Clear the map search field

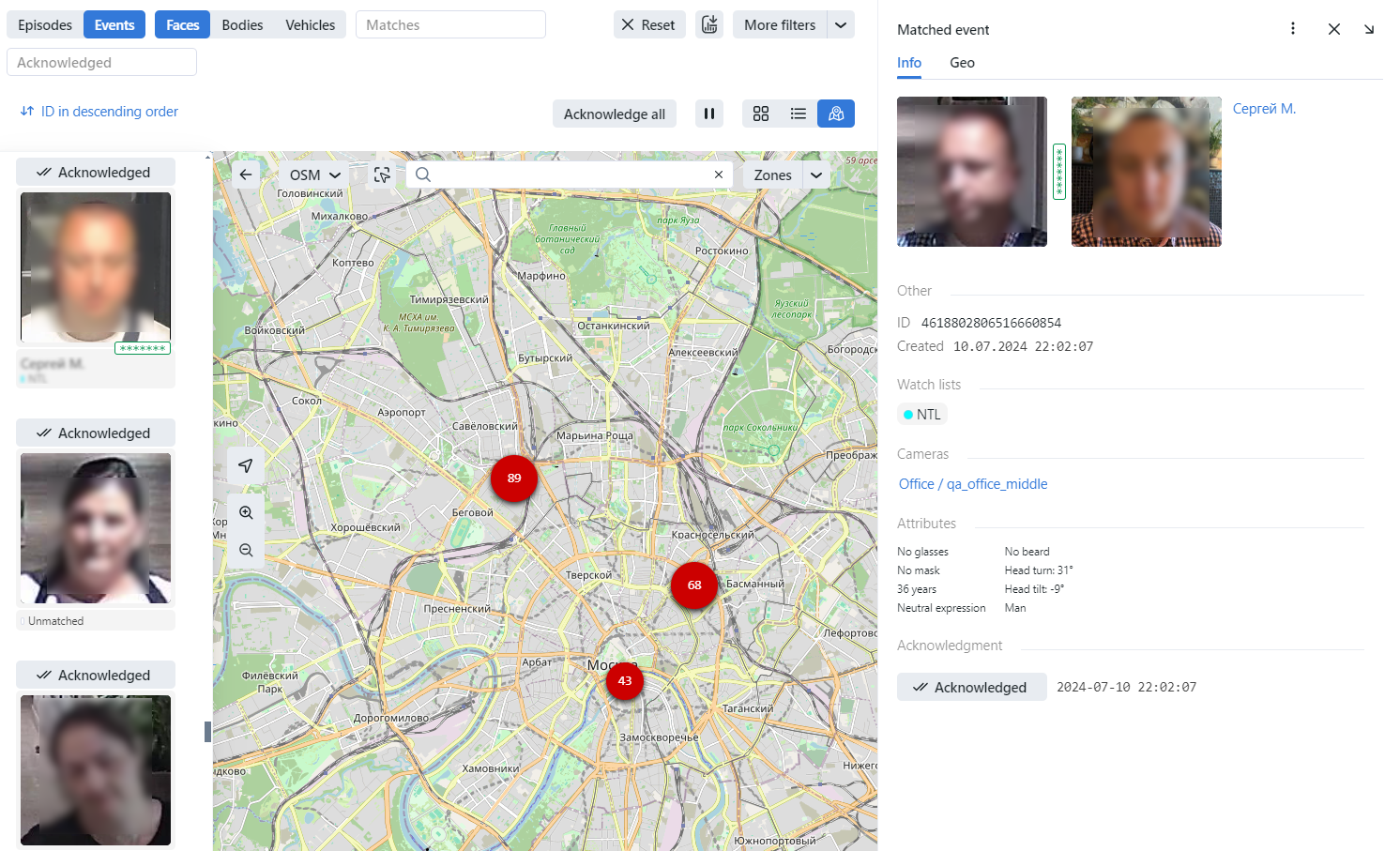[x=719, y=175]
